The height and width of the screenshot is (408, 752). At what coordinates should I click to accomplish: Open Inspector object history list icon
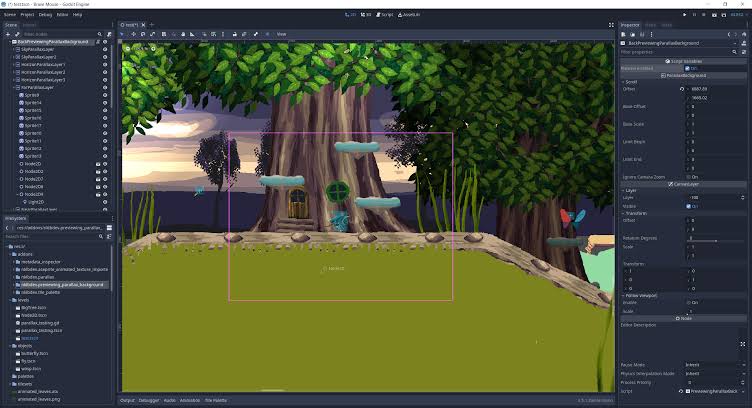[744, 35]
